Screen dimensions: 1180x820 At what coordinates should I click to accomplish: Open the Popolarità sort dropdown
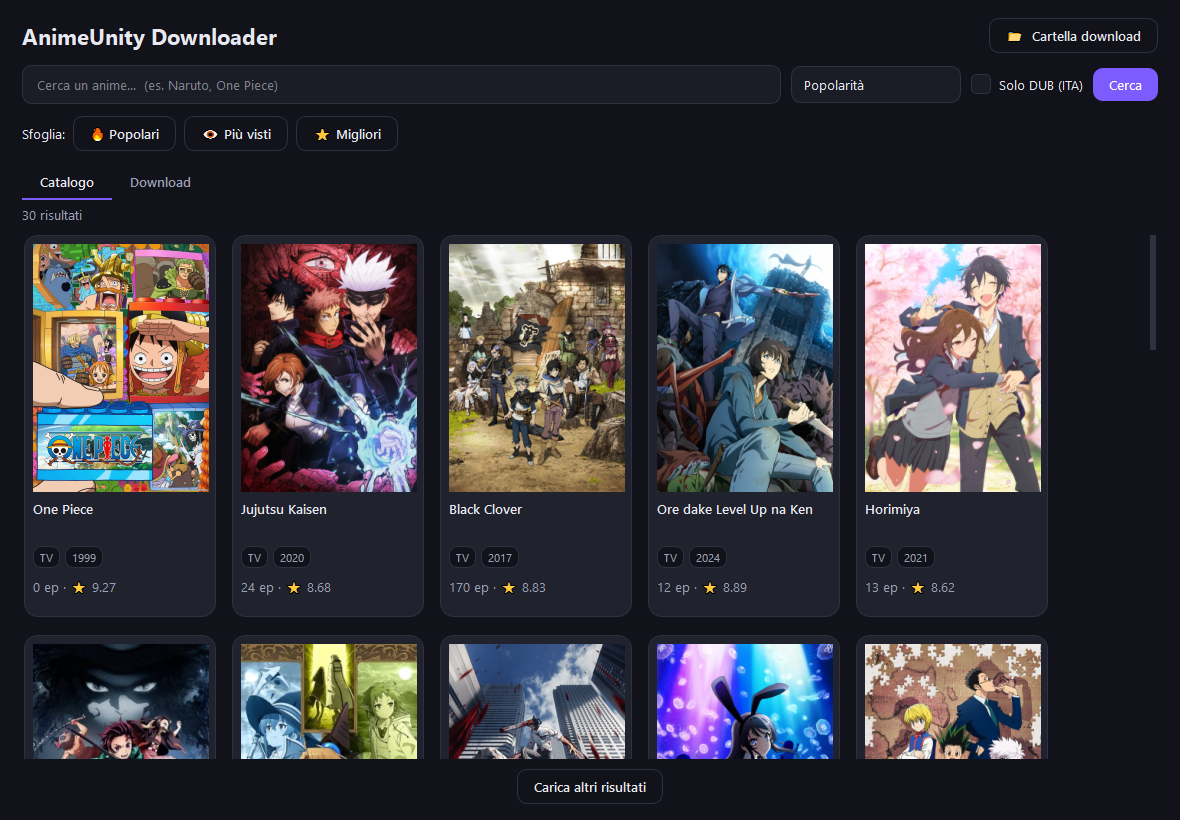click(875, 85)
